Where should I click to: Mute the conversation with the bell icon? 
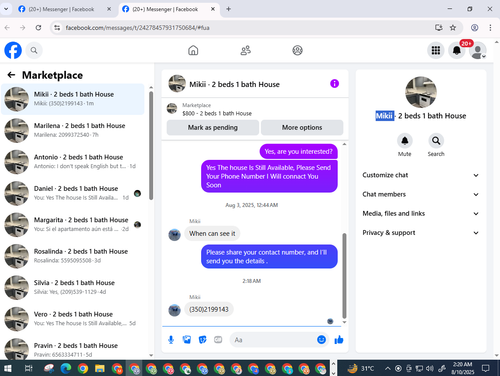click(x=405, y=141)
